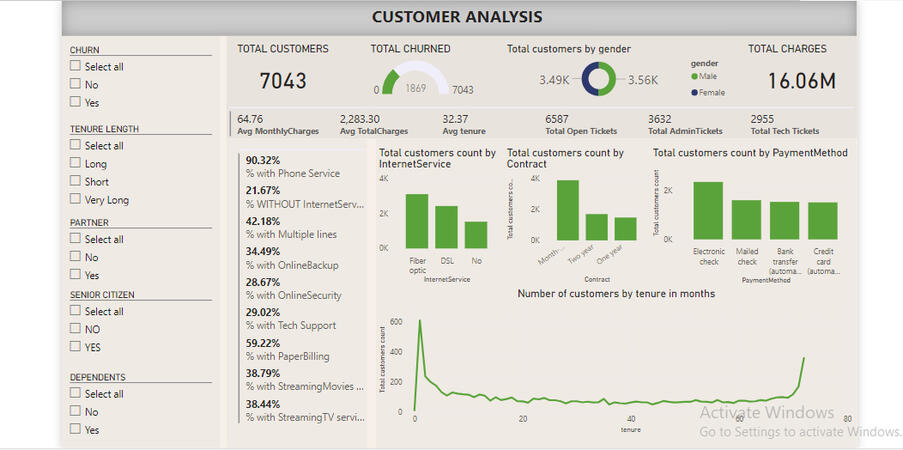Image resolution: width=903 pixels, height=450 pixels.
Task: Click the Male legend color dot
Action: coord(695,76)
